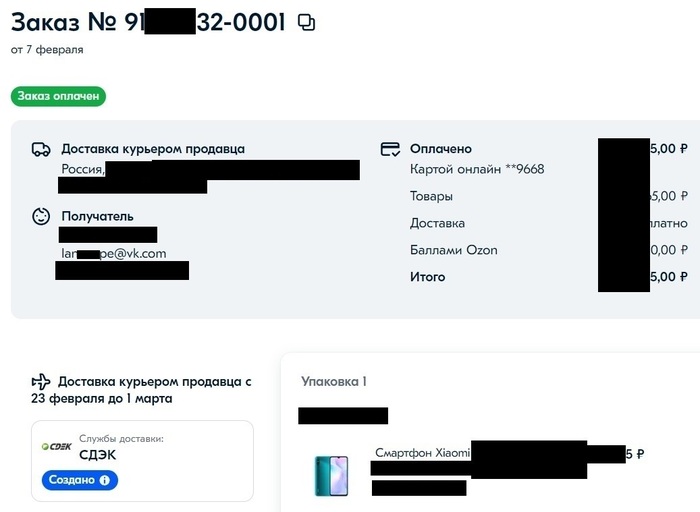Click the order date от 7 февраля
Screen dimensions: 700x512
[x=47, y=49]
